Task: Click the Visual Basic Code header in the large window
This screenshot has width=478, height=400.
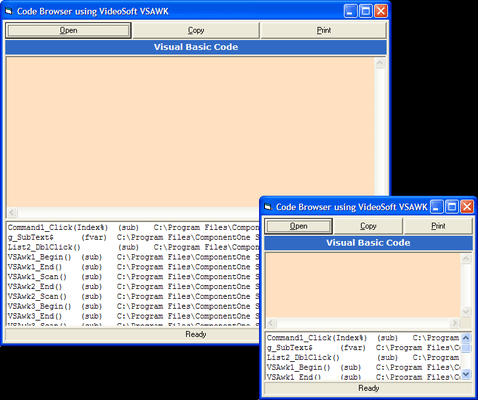Action: [196, 47]
